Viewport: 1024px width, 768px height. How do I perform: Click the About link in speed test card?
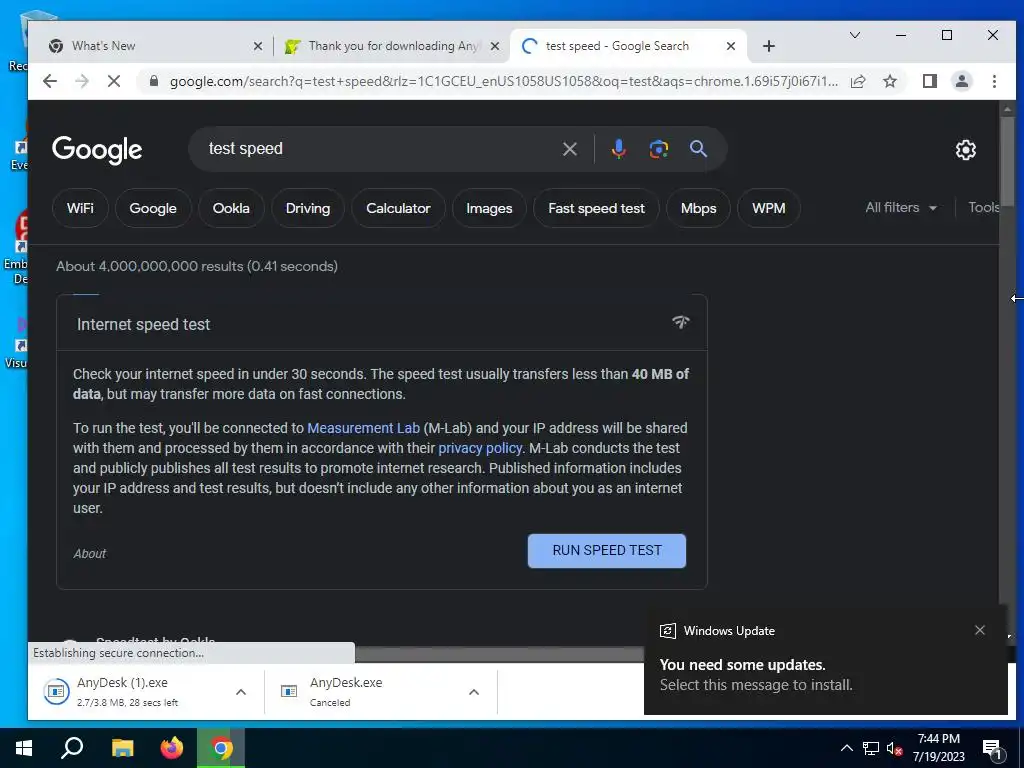click(x=89, y=554)
